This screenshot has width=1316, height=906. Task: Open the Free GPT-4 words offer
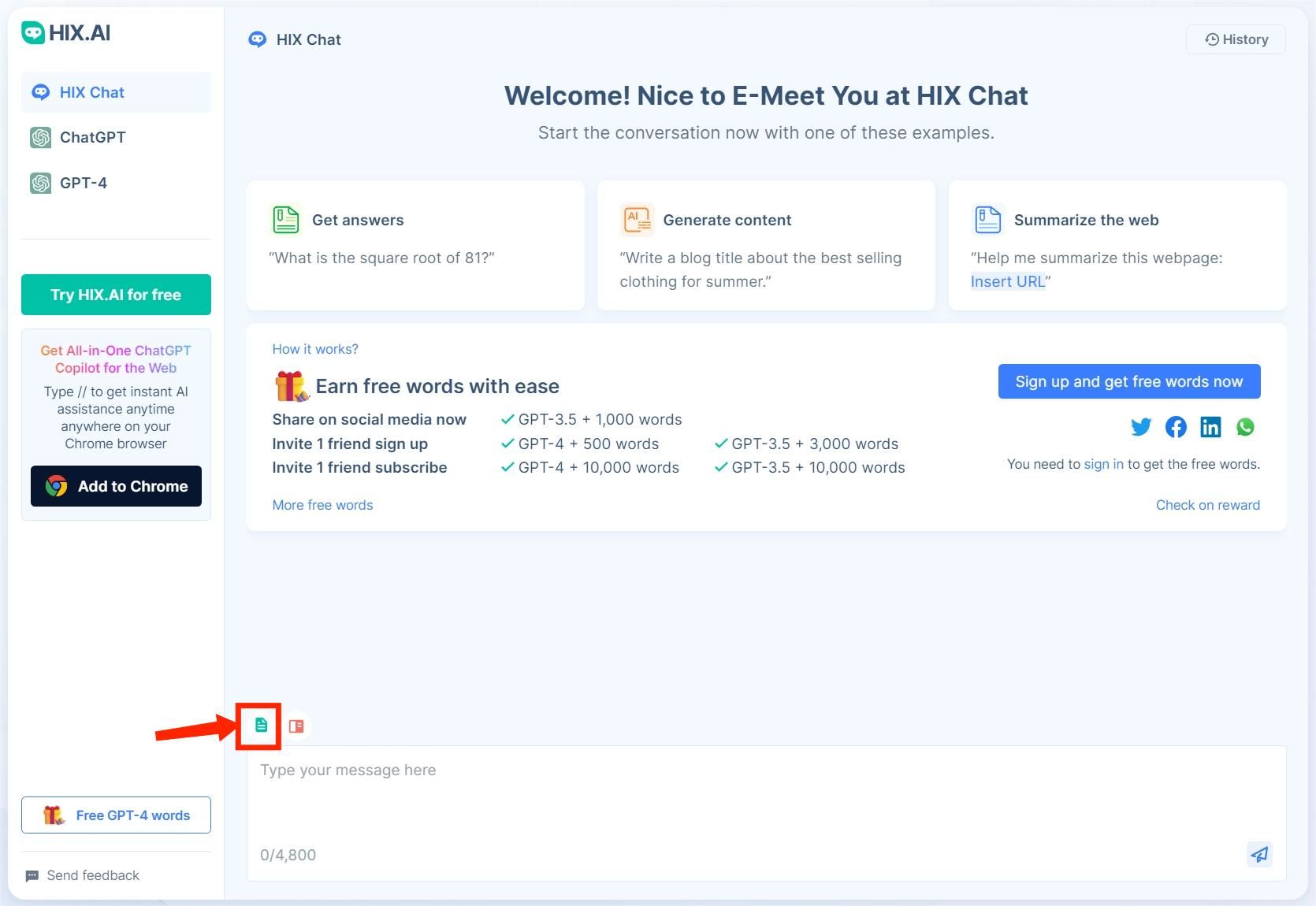(116, 815)
